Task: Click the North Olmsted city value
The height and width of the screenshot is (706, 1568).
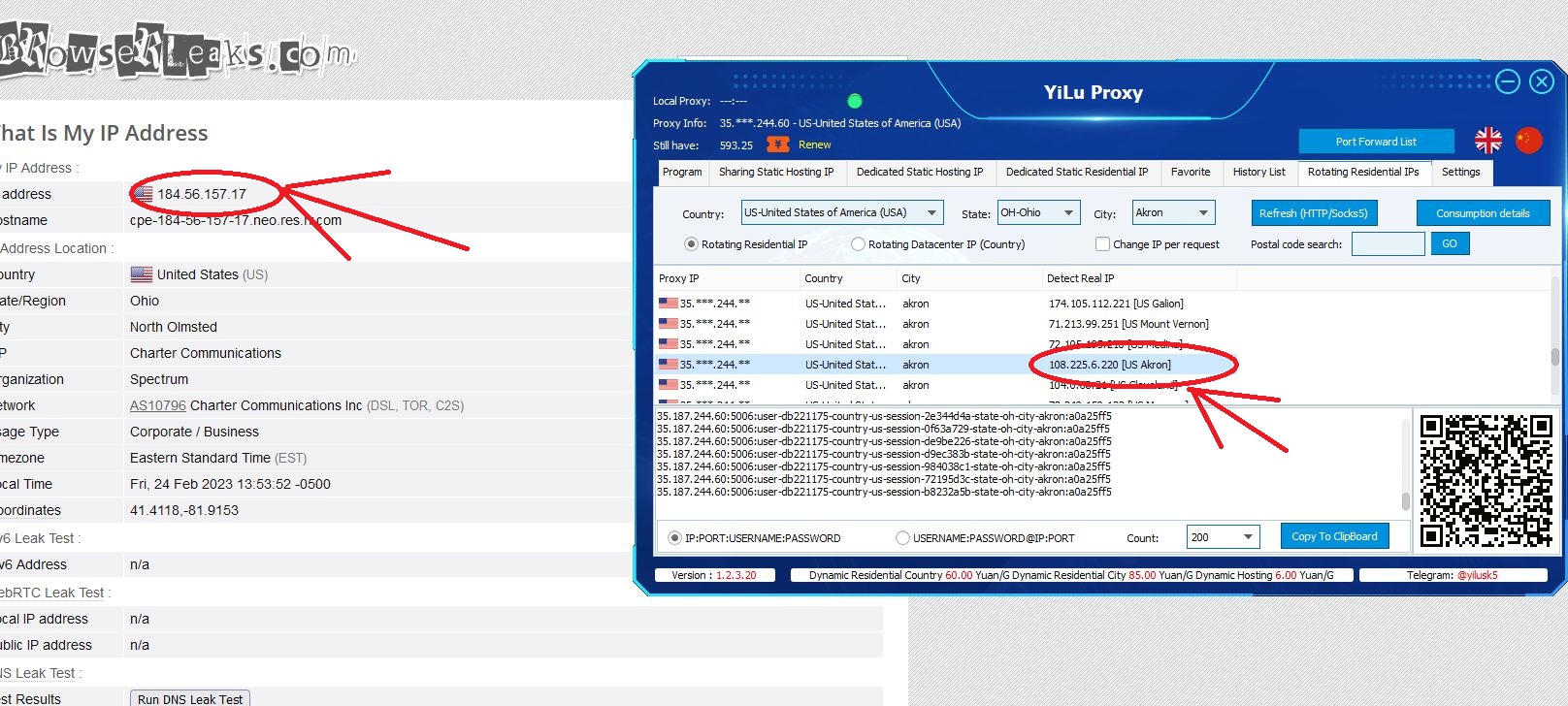Action: [x=174, y=327]
